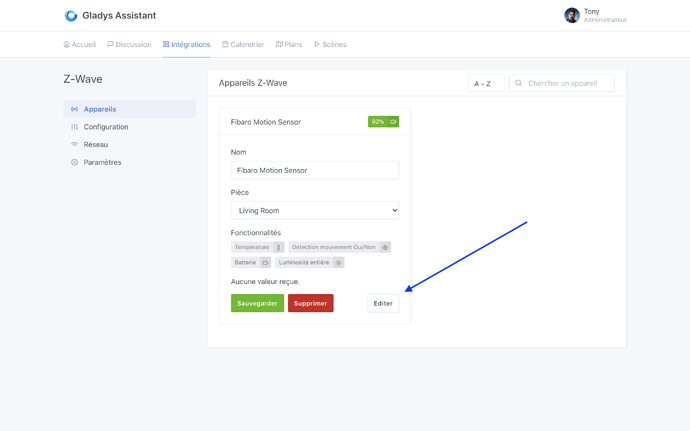Click the Scènes play icon

[x=317, y=44]
